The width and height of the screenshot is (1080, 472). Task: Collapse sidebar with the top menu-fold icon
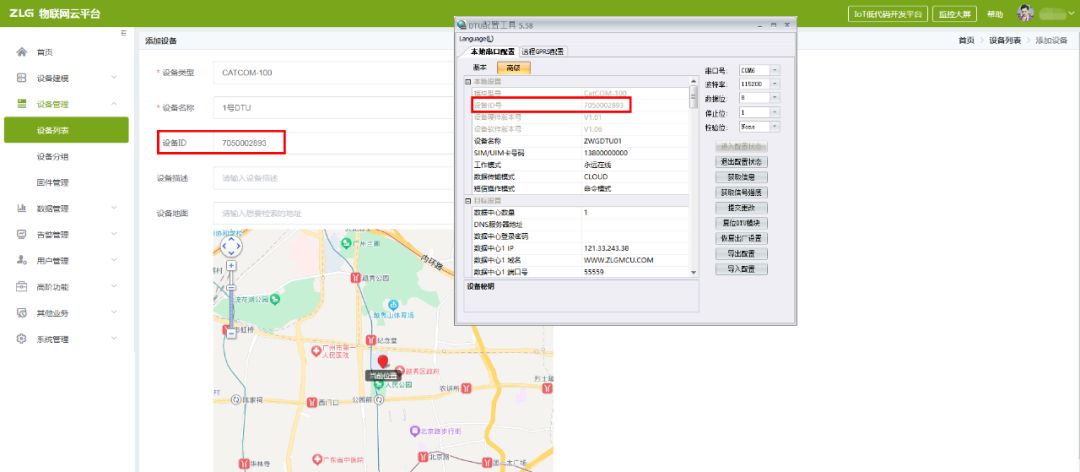point(123,33)
